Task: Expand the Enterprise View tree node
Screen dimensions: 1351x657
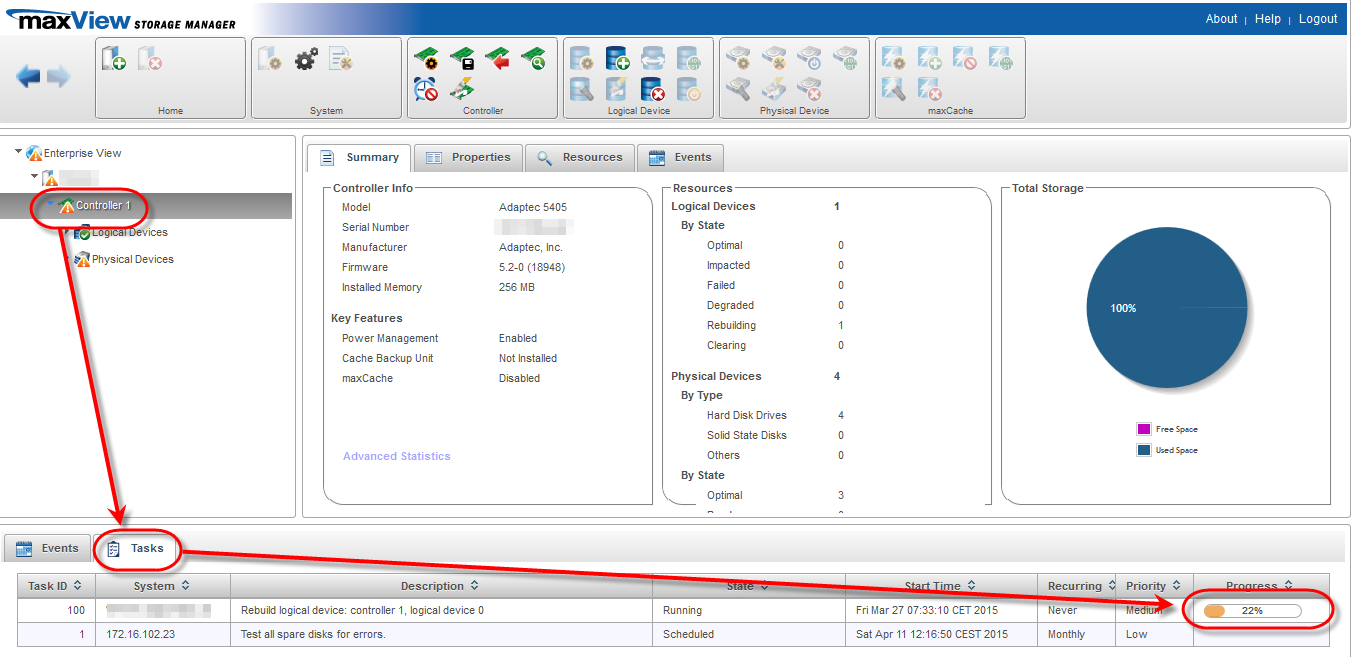Action: pos(18,153)
